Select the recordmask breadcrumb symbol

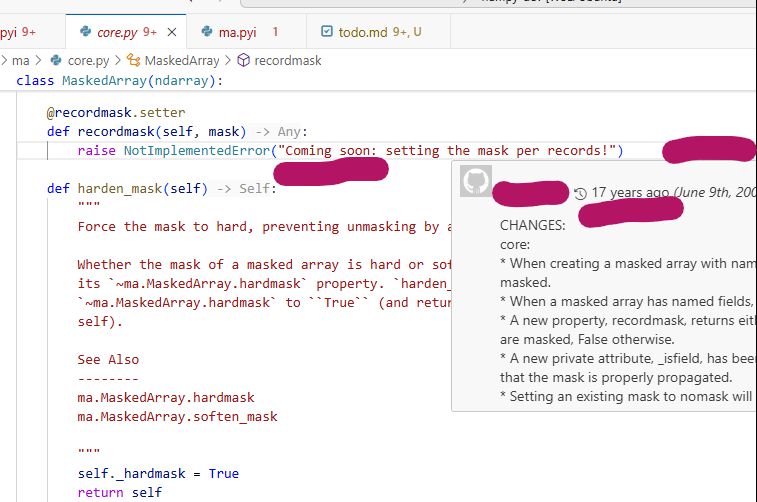coord(288,61)
